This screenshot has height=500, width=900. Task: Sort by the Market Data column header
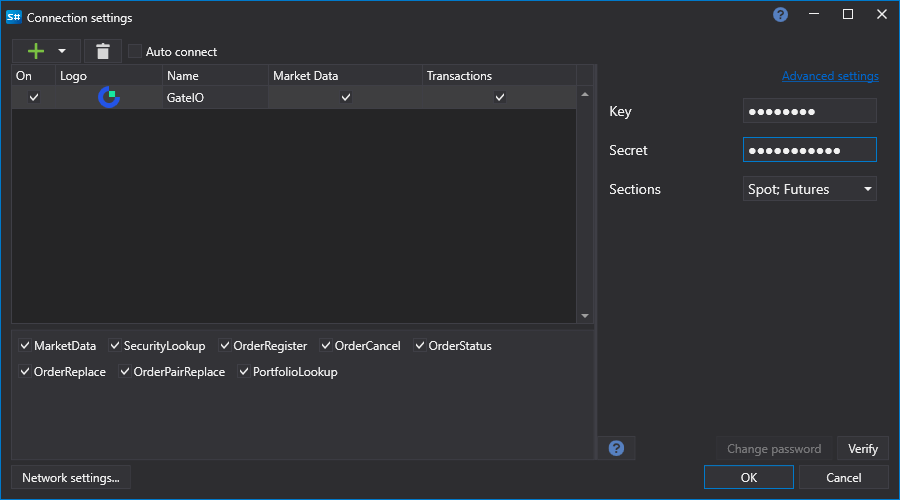(346, 76)
